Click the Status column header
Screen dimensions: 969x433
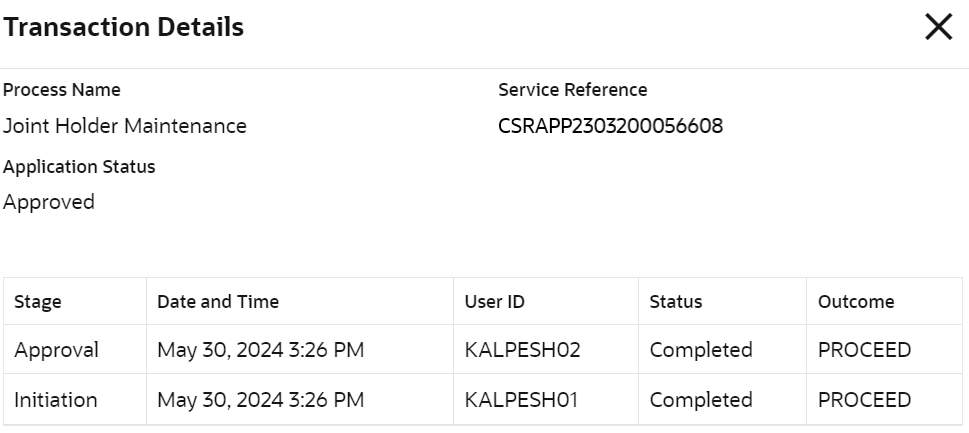pos(676,301)
